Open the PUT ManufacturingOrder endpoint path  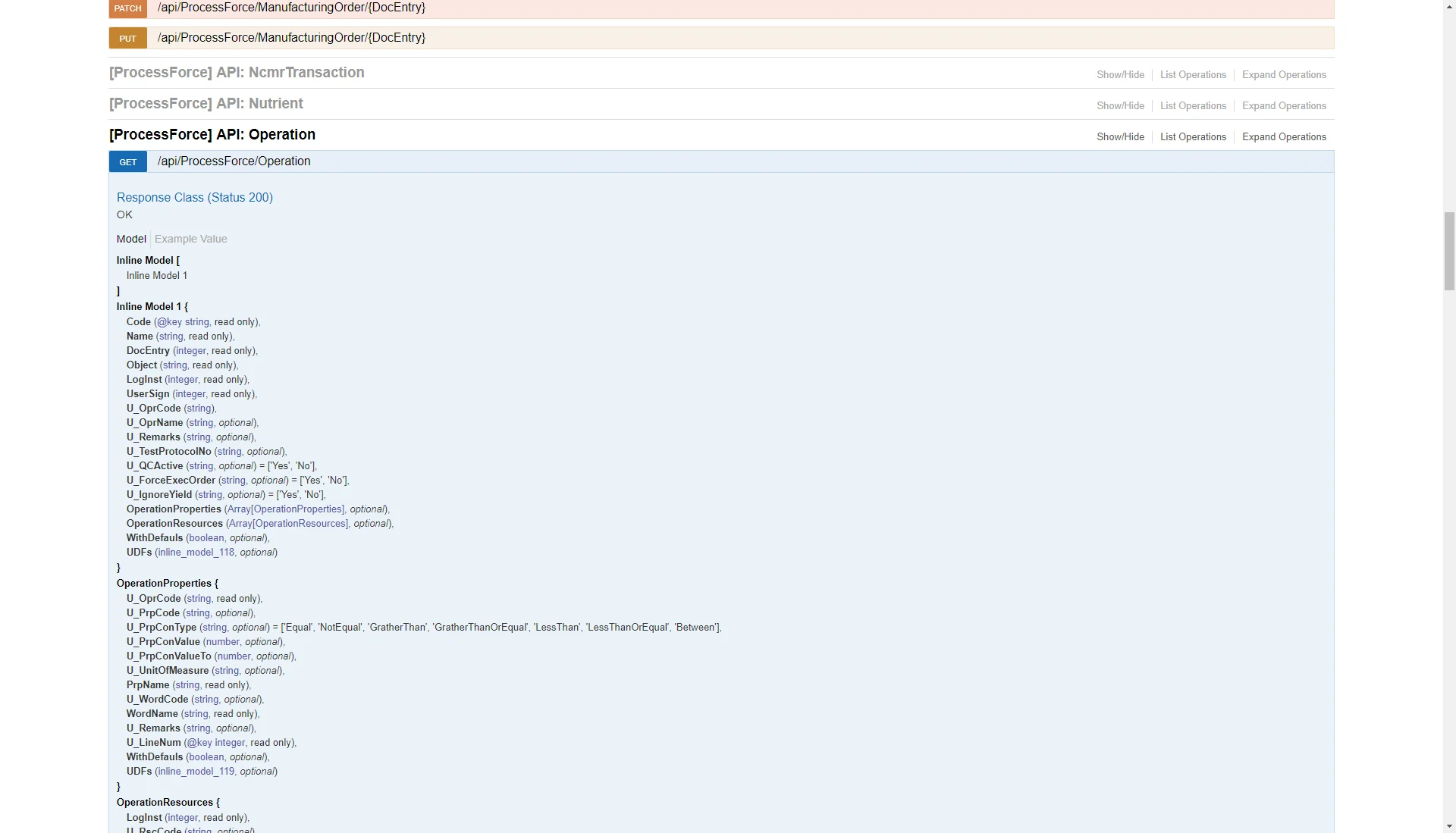[x=291, y=38]
